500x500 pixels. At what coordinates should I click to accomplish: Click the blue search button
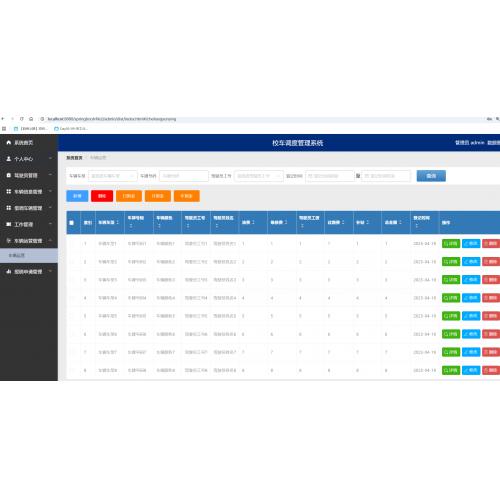pyautogui.click(x=431, y=176)
